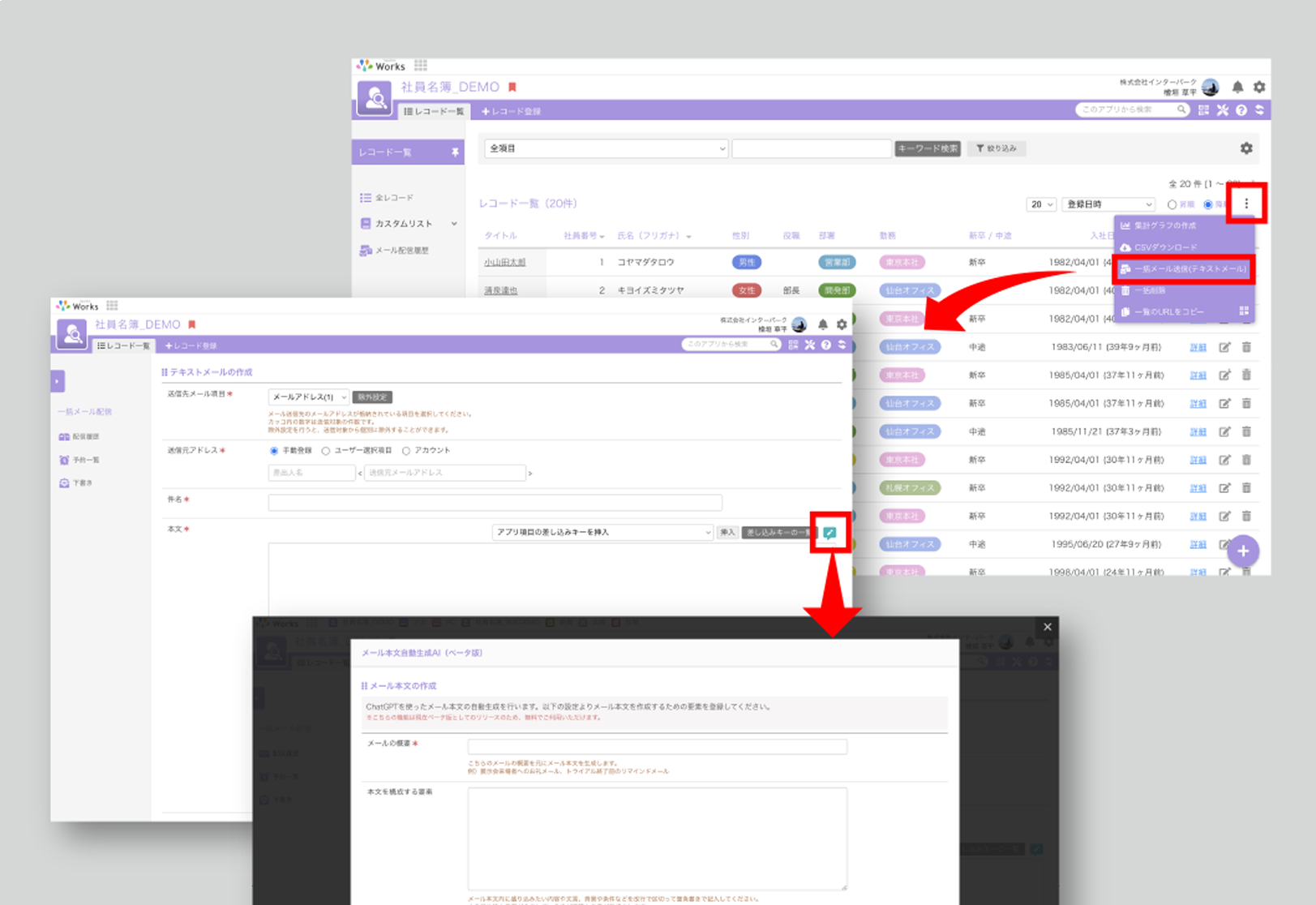
Task: Select the アカウント sender radio button
Action: tap(406, 451)
